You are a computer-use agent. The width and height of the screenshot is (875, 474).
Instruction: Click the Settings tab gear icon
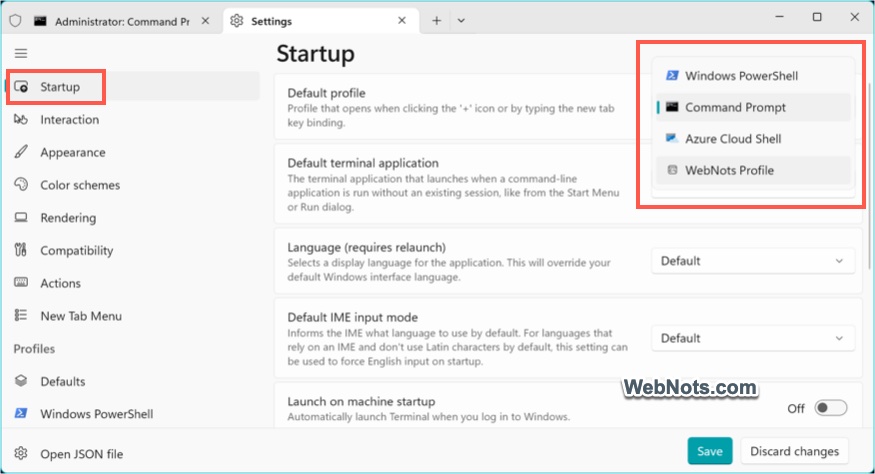pyautogui.click(x=237, y=21)
